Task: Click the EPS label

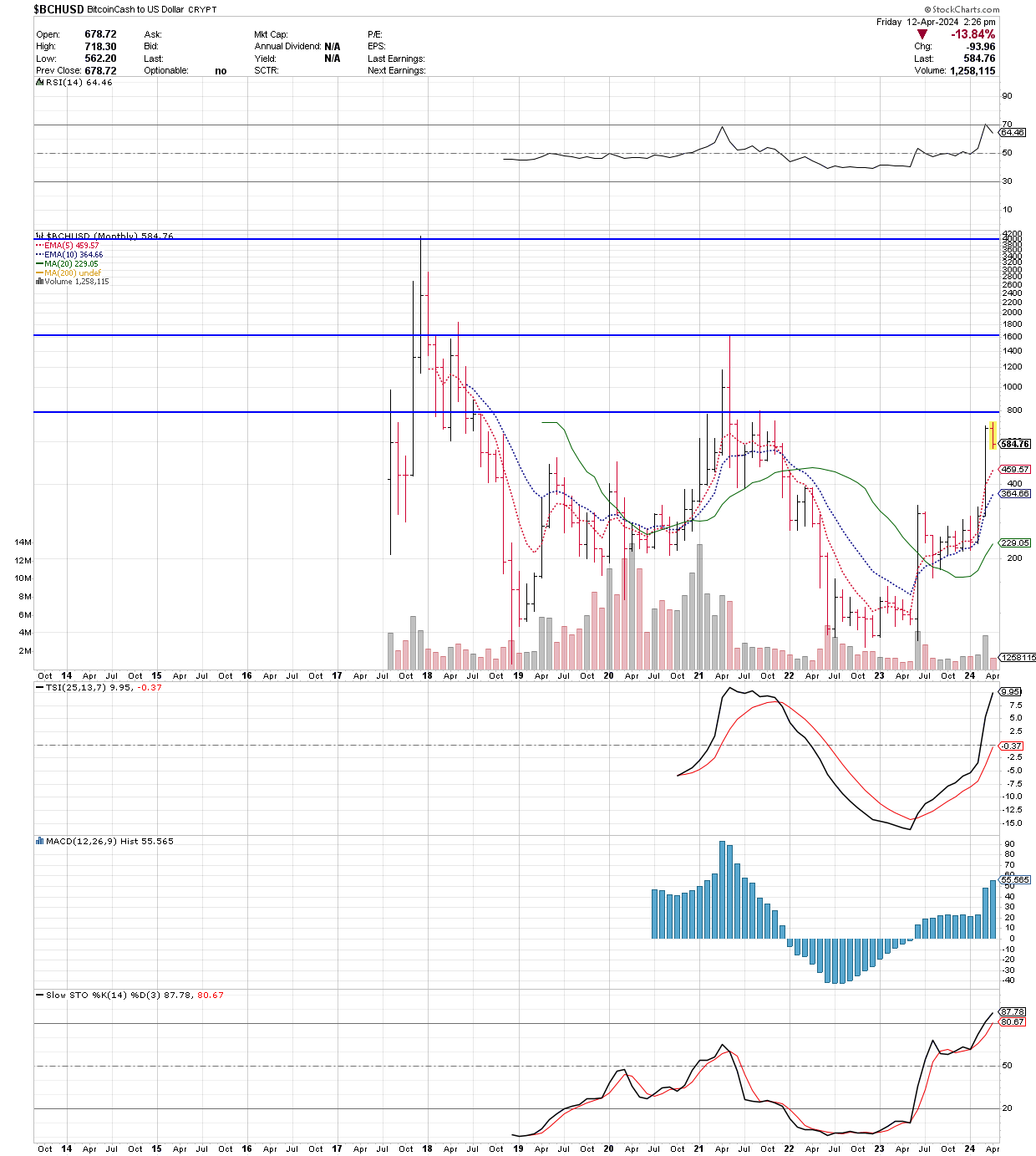Action: tap(377, 47)
